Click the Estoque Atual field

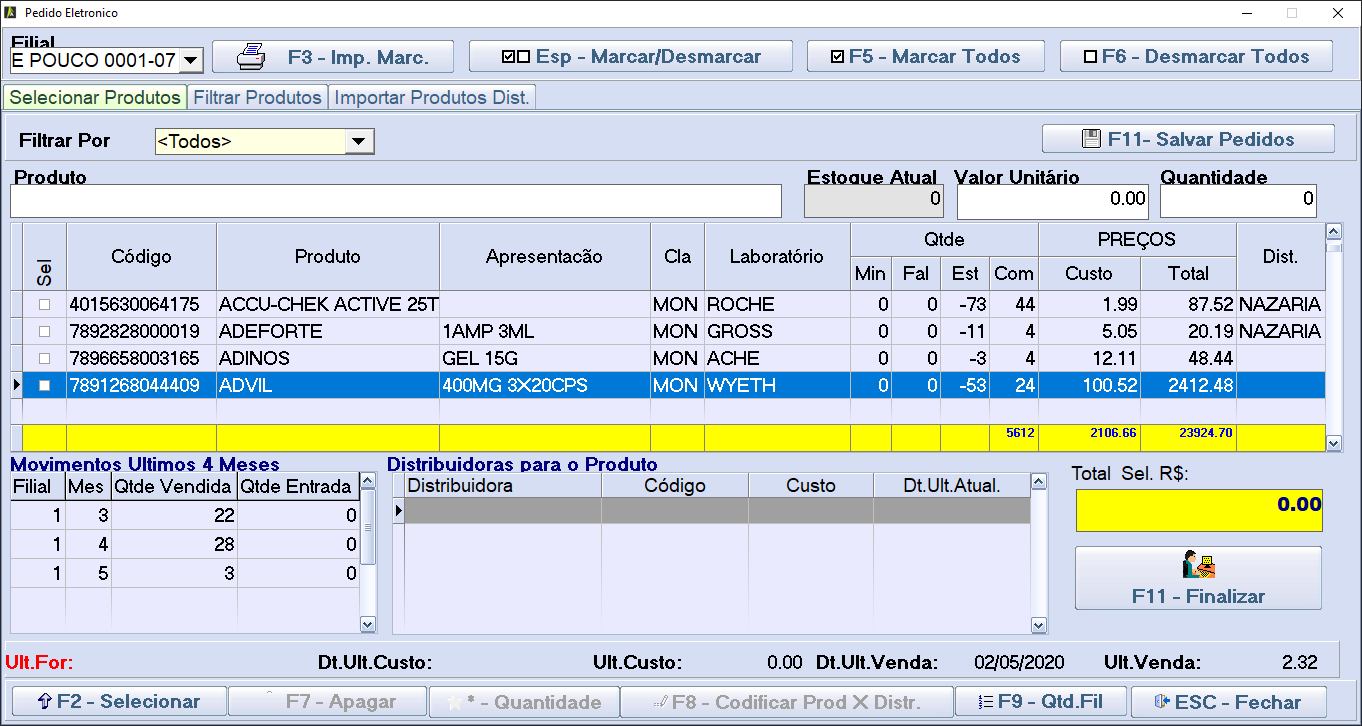(874, 201)
